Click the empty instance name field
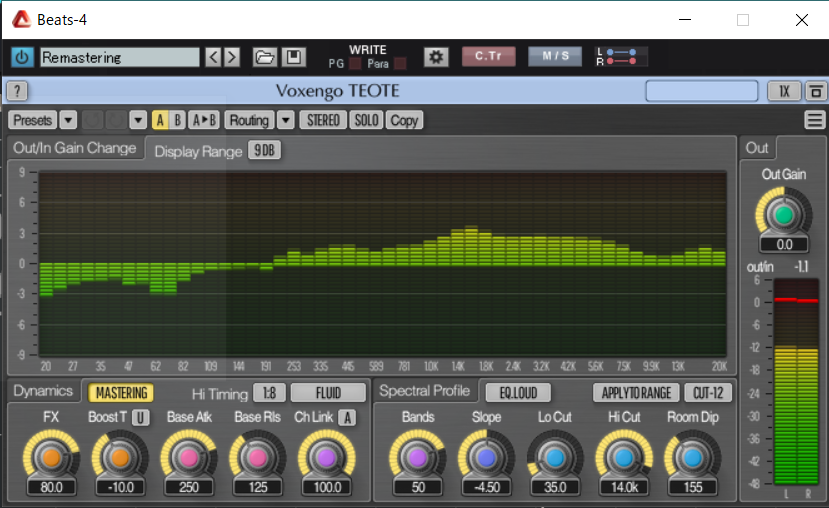829x508 pixels. point(702,91)
